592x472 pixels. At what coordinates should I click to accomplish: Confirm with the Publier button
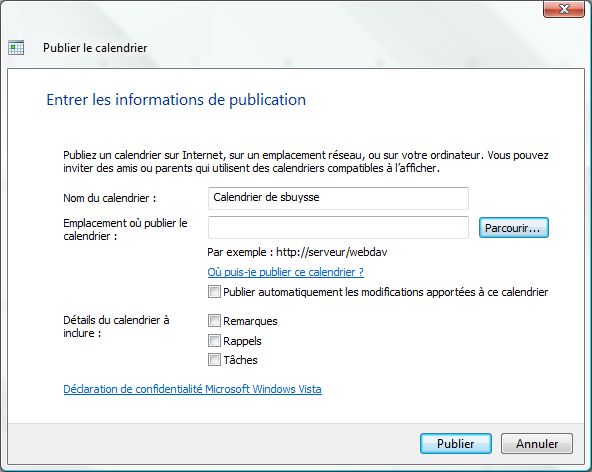[x=456, y=443]
